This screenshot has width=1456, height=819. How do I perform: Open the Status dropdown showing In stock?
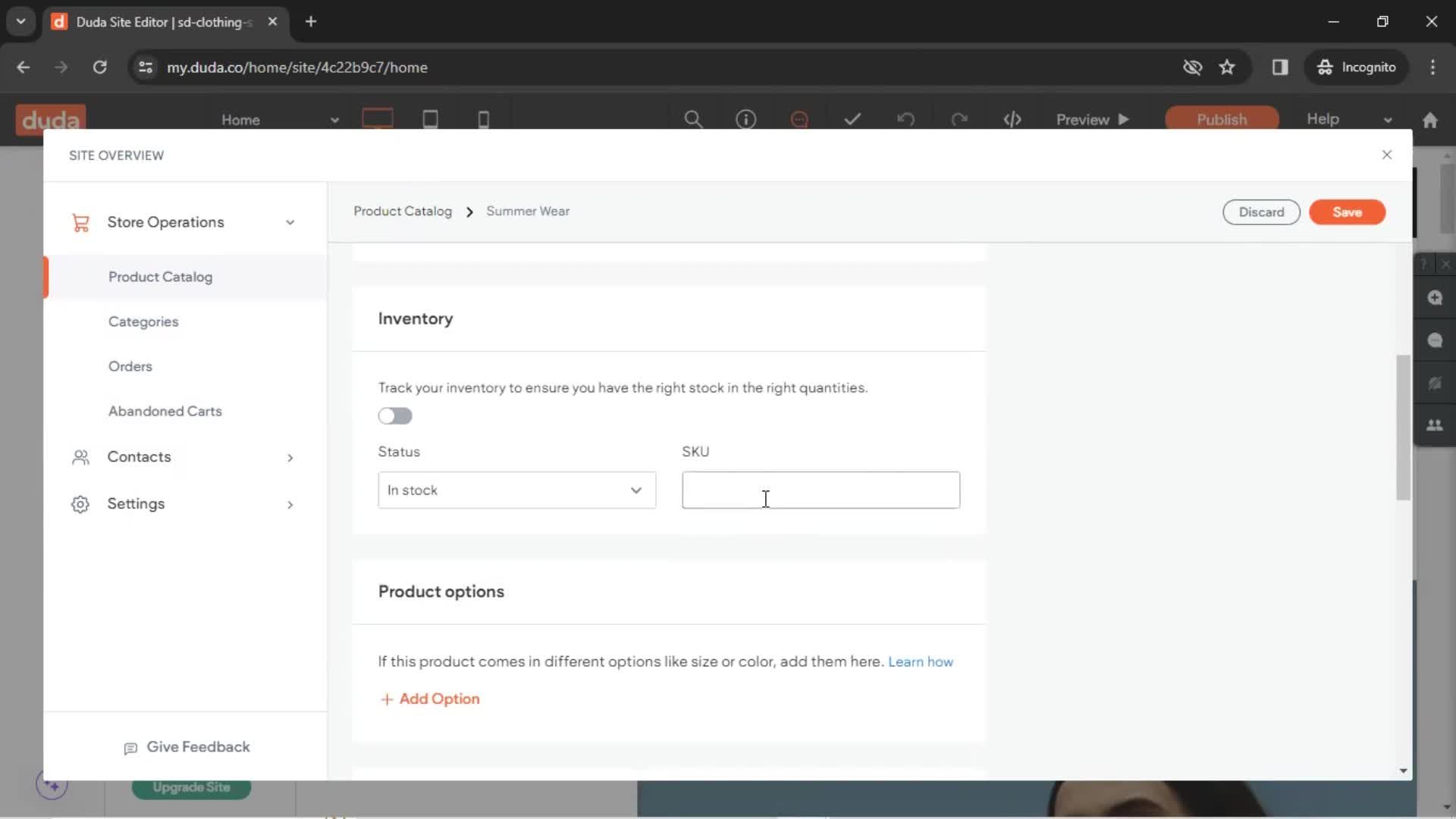click(517, 490)
